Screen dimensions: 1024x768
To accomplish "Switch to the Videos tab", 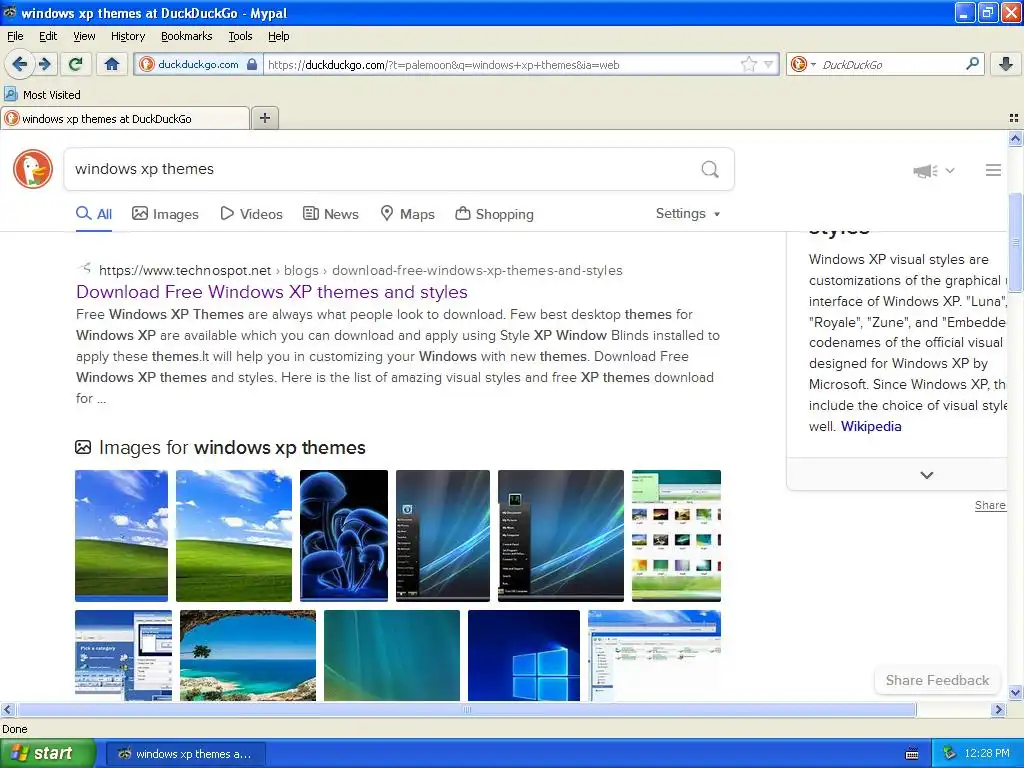I will [251, 214].
